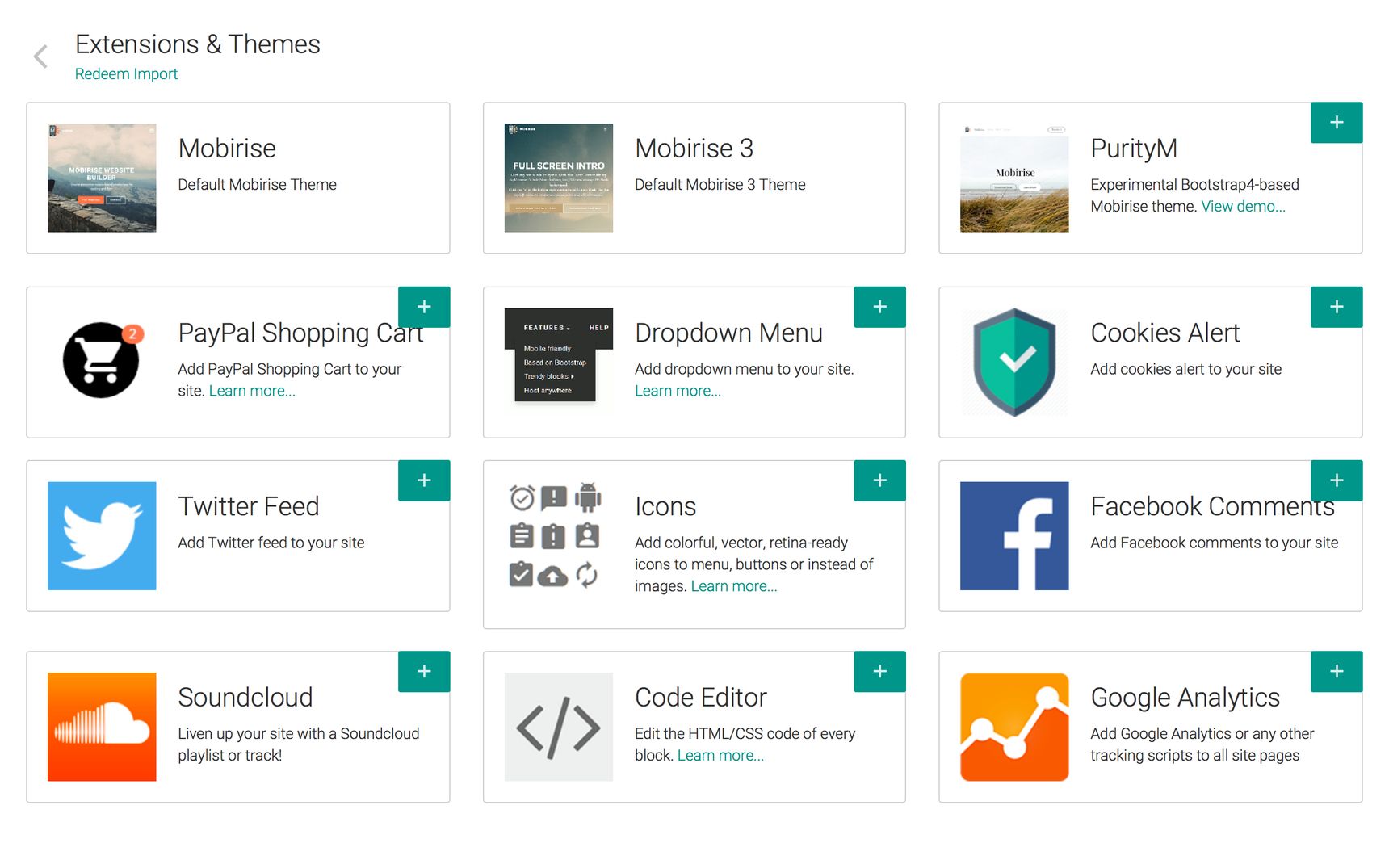Click 'Add cookies alert to your site' text
This screenshot has width=1389, height=868.
[1186, 369]
